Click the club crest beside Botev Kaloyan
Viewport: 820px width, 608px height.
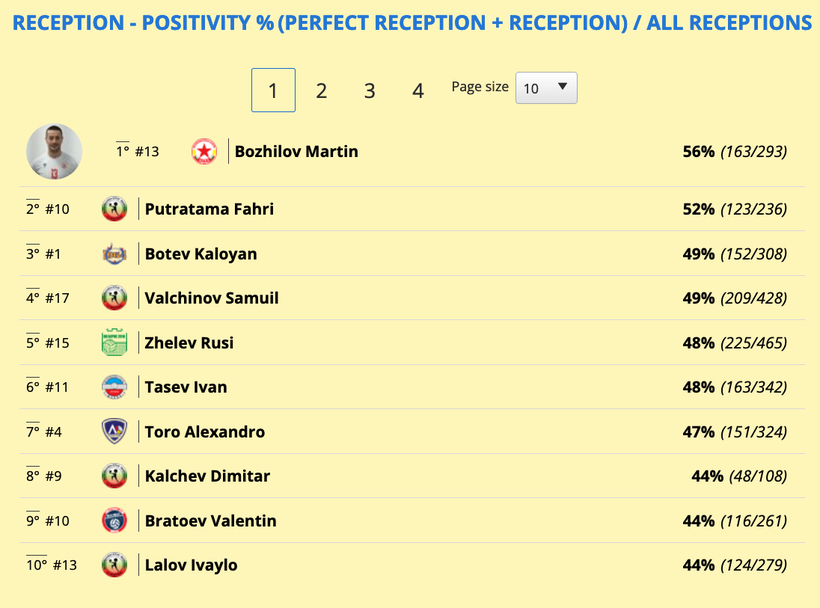114,254
